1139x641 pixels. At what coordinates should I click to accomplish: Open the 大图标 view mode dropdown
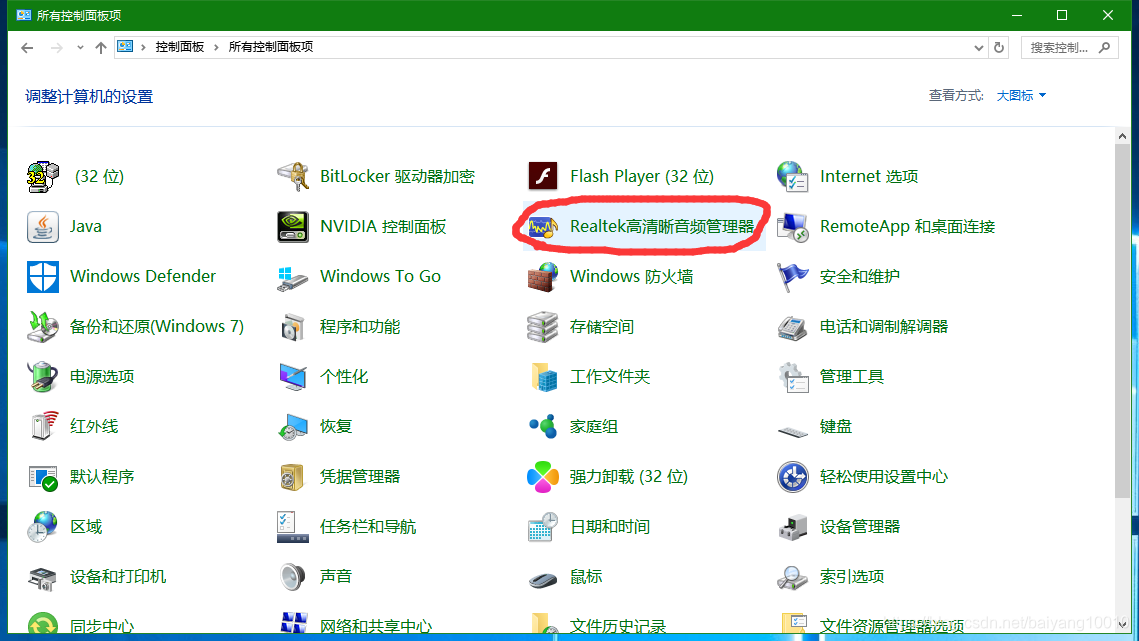(1021, 95)
